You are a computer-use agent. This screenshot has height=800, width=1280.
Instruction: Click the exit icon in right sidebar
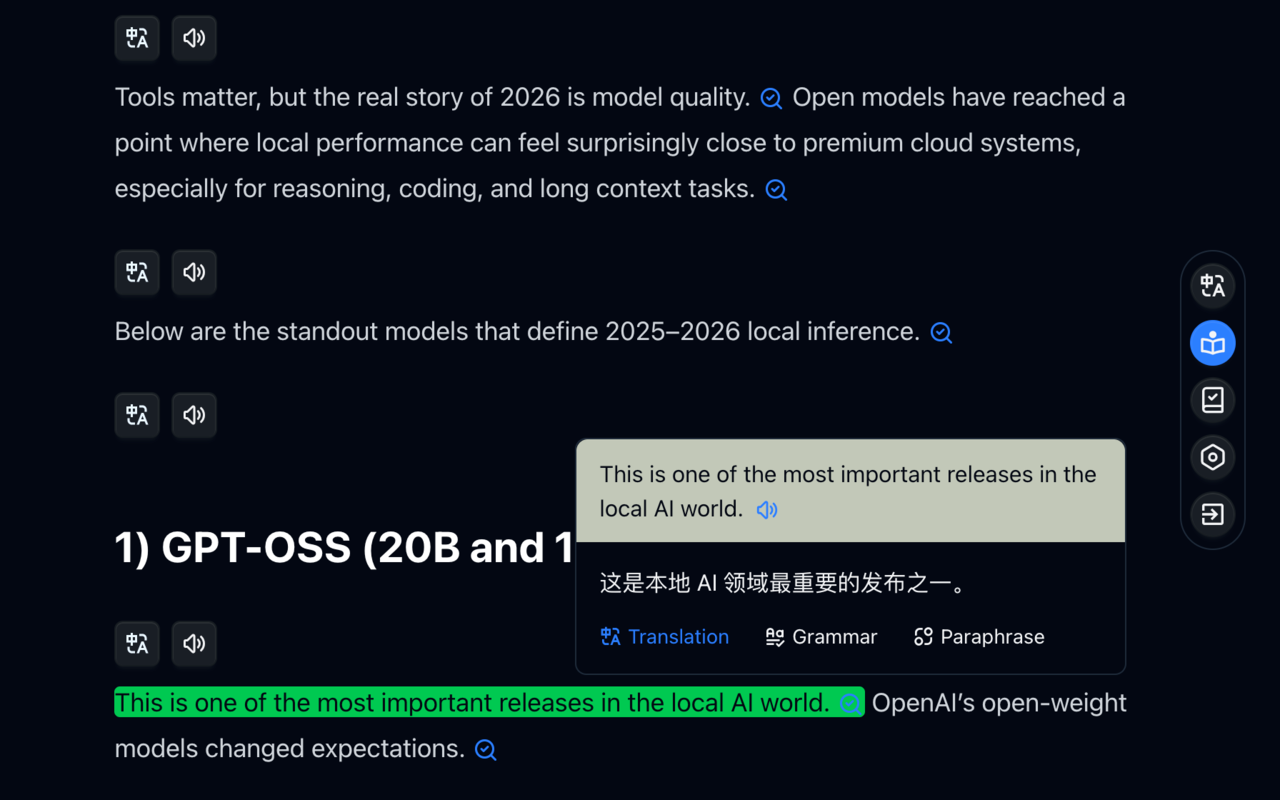coord(1212,514)
